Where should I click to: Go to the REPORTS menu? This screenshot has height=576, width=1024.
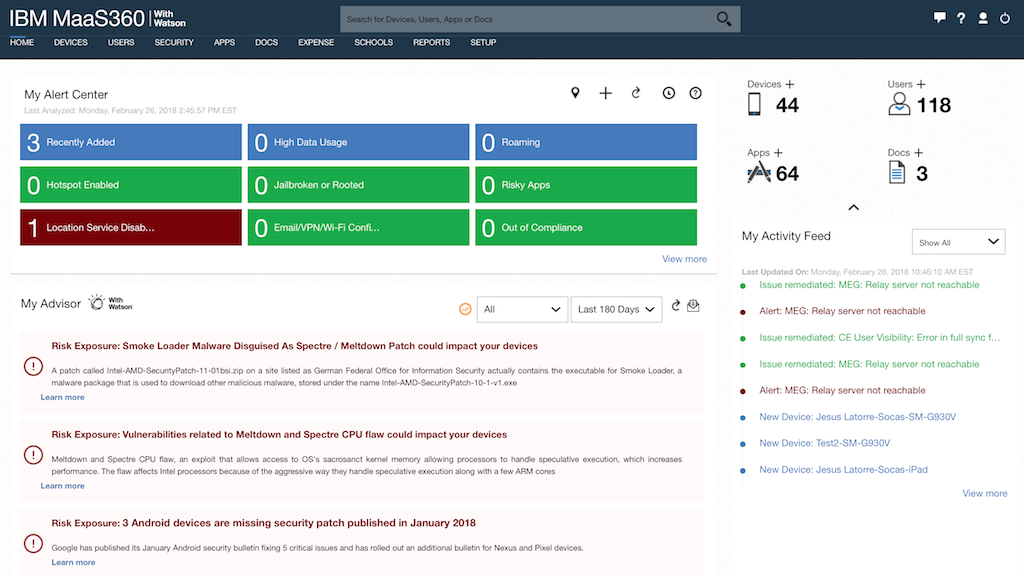pyautogui.click(x=431, y=43)
